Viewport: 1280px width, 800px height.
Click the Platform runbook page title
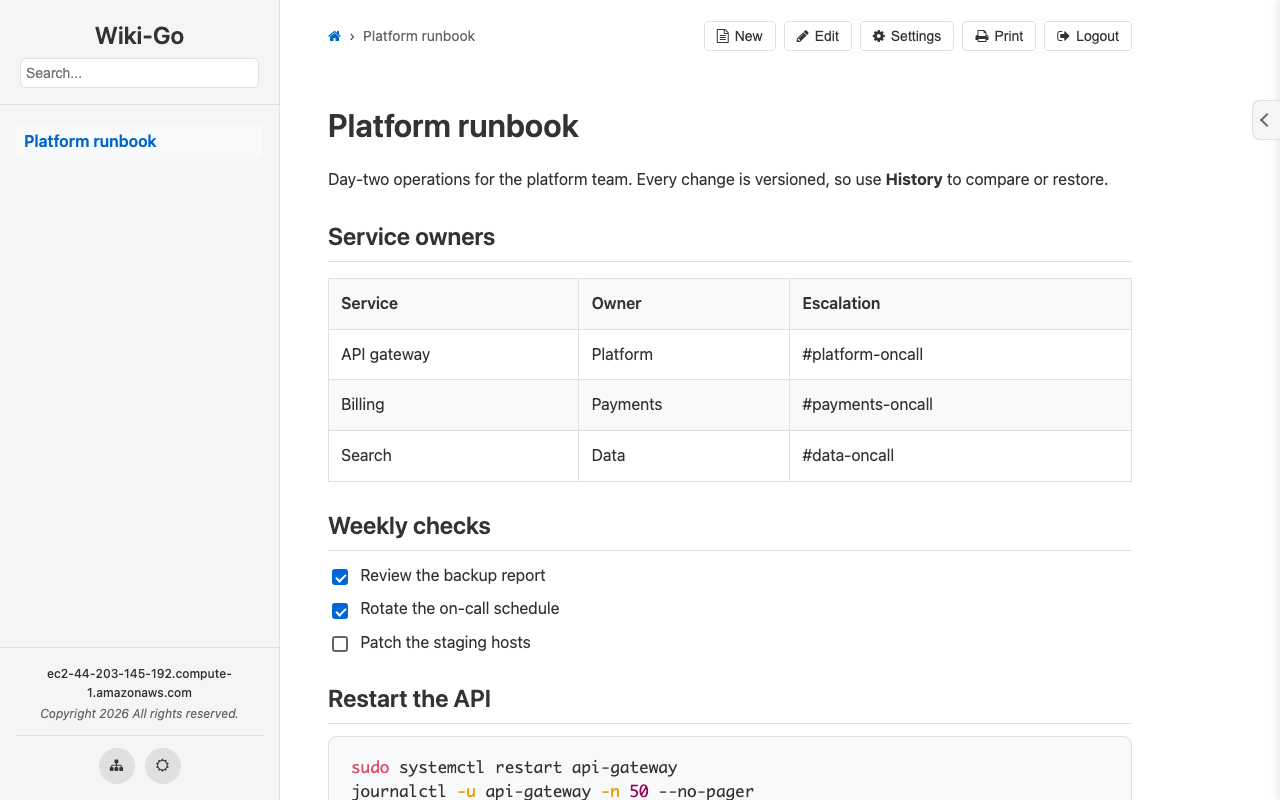click(x=453, y=126)
